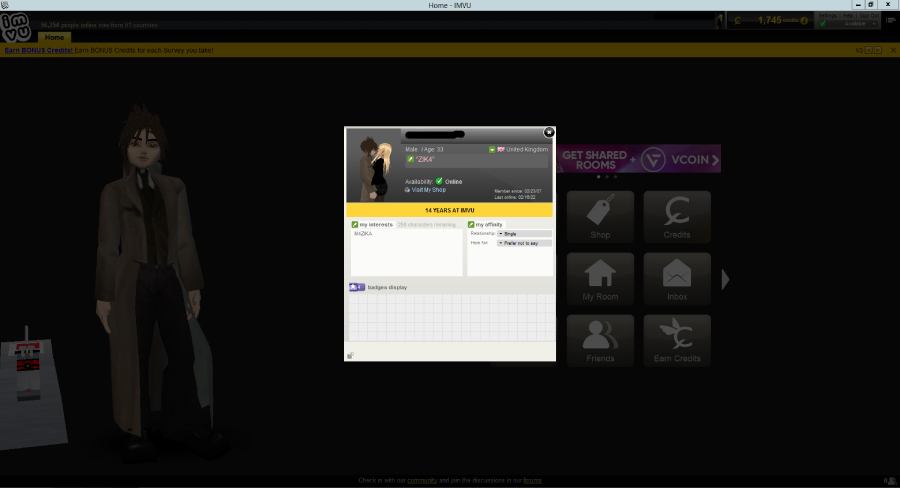The image size is (900, 488).
Task: Open the Relationship dropdown showing Single
Action: coord(524,234)
